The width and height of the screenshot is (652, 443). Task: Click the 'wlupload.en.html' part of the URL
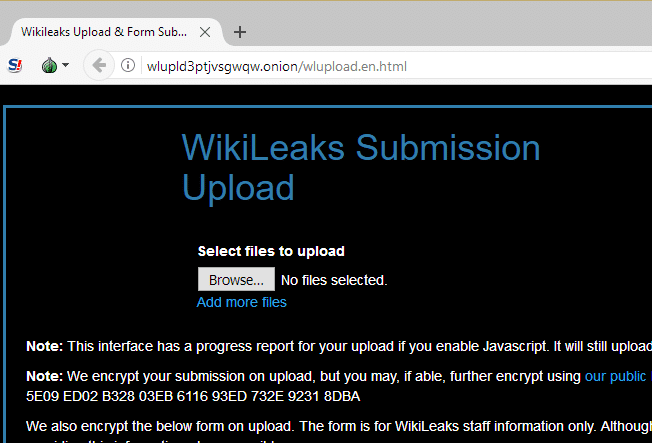[355, 67]
